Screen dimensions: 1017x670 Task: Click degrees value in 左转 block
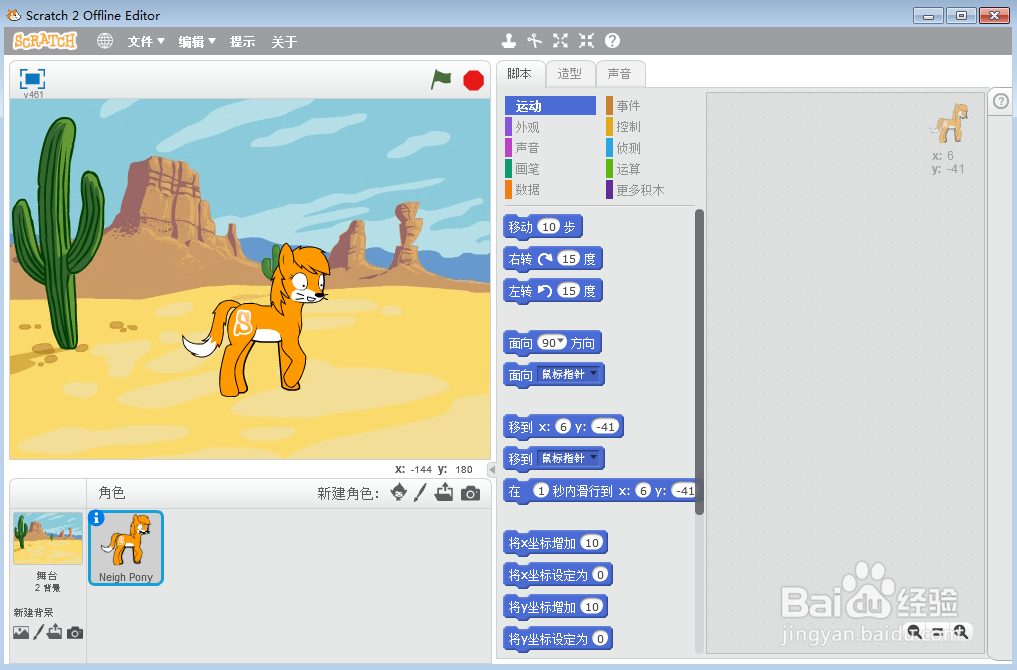569,291
